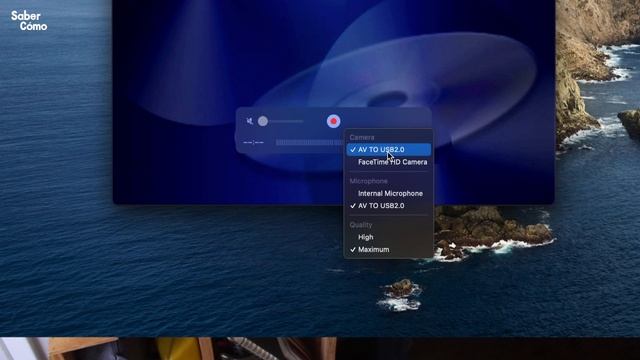Start recording with the red Record button
640x360 pixels.
click(333, 121)
